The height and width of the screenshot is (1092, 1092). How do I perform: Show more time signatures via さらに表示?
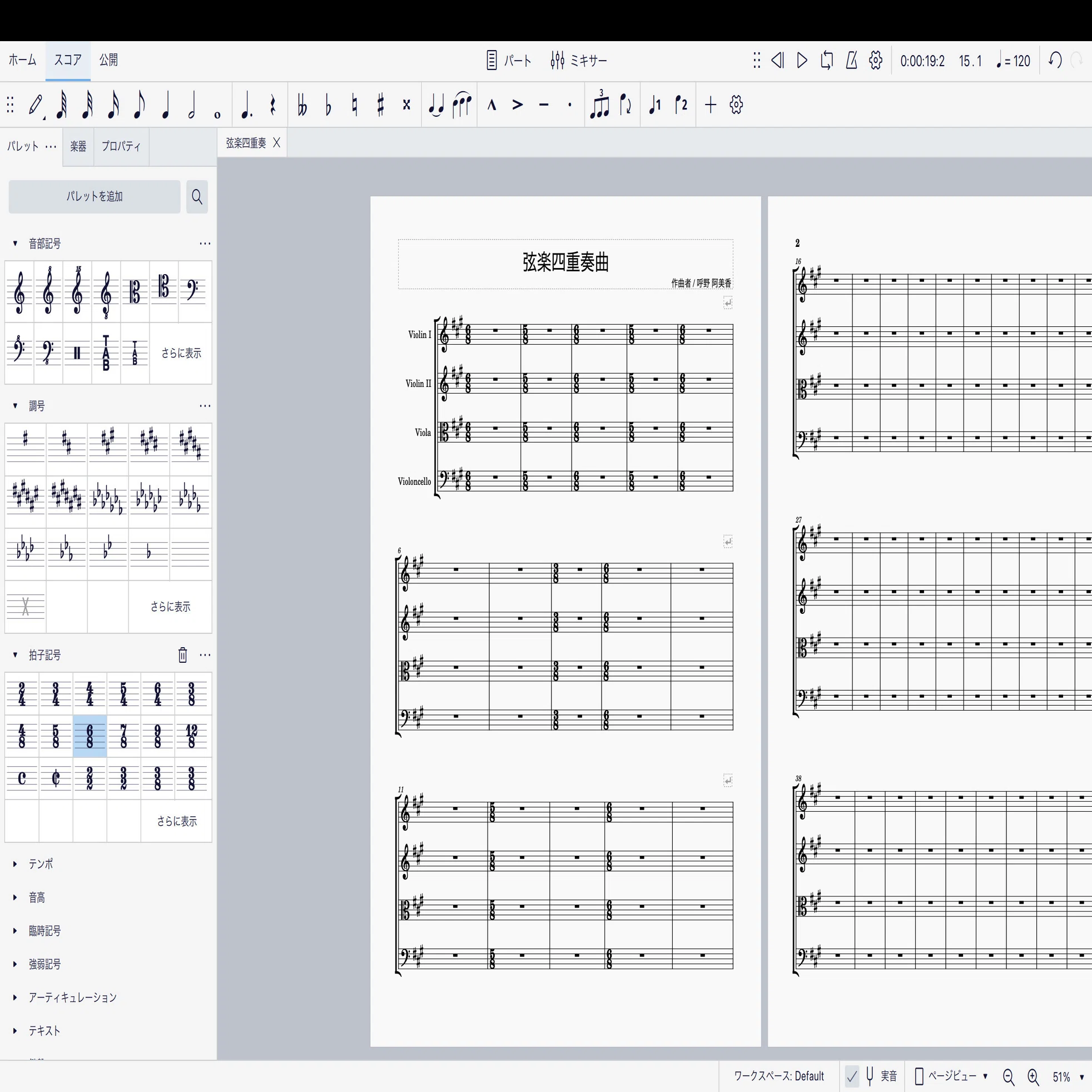click(x=176, y=821)
